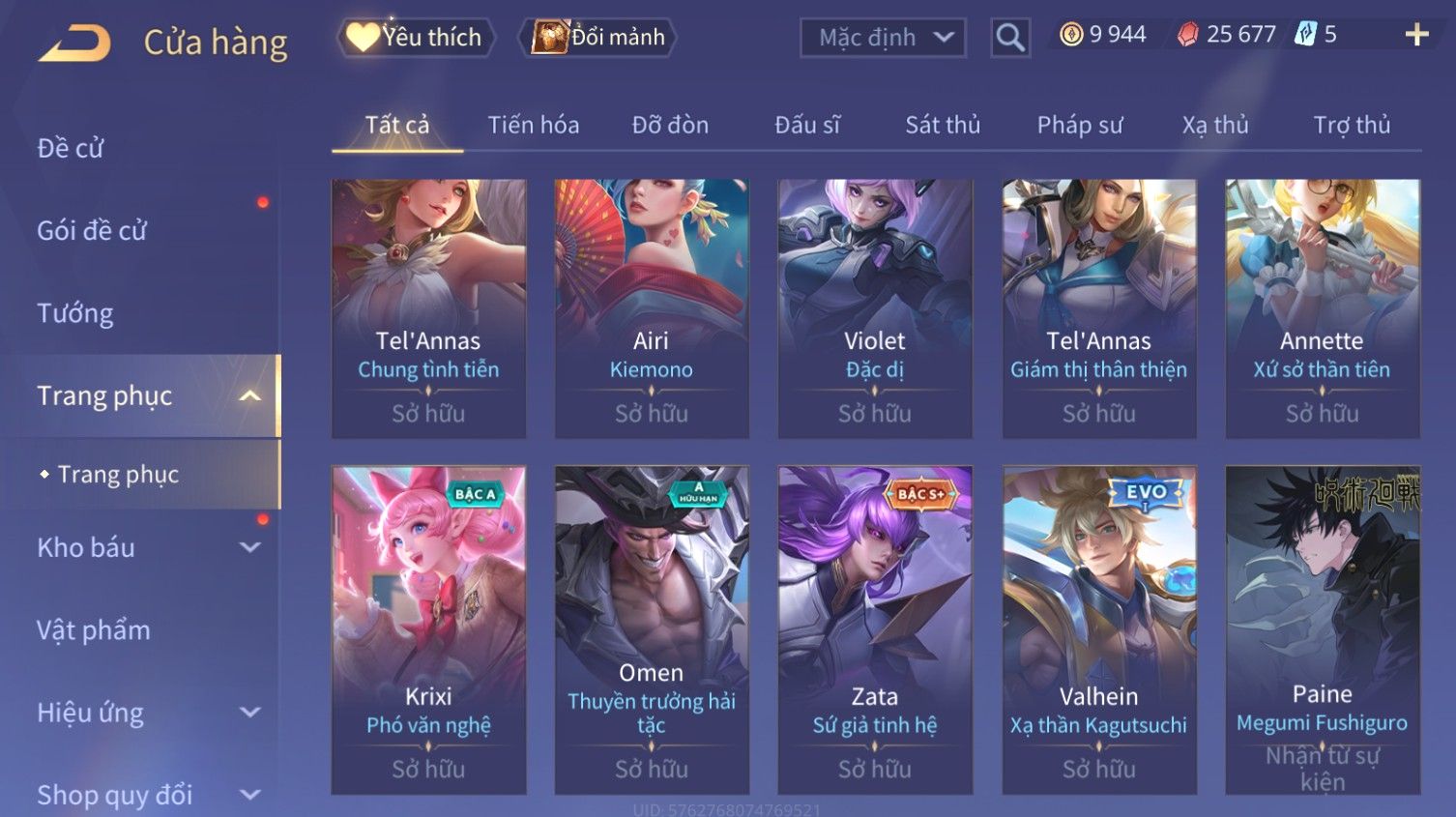Switch to the Pháp sư tab
Viewport: 1456px width, 817px height.
point(1080,125)
